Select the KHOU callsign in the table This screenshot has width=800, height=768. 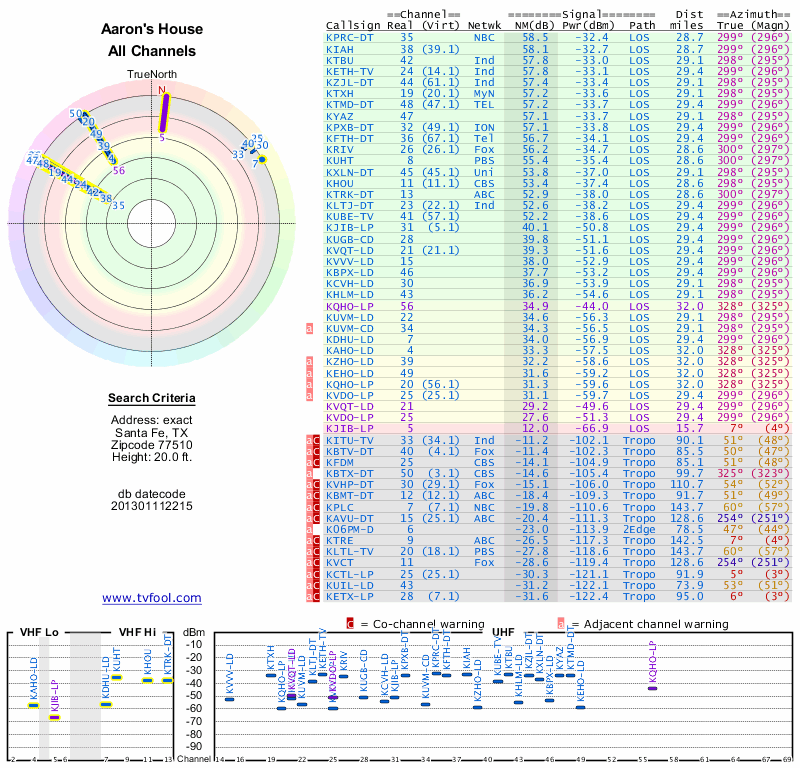(340, 183)
